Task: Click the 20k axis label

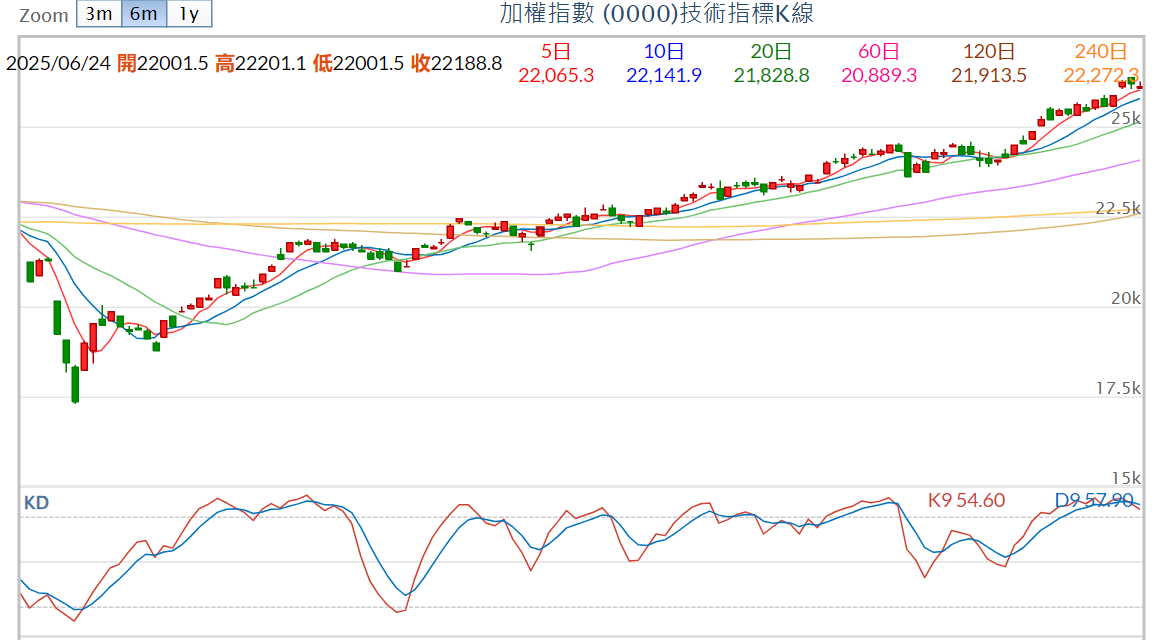Action: (x=1125, y=299)
